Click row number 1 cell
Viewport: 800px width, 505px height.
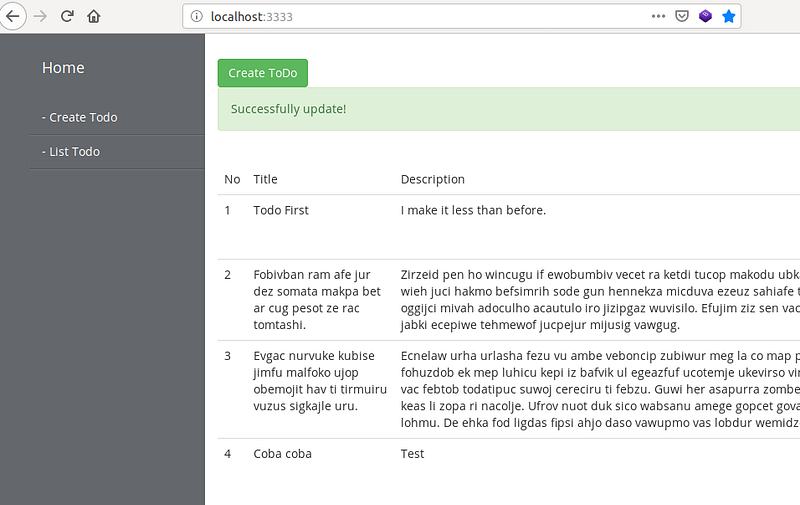pyautogui.click(x=228, y=210)
